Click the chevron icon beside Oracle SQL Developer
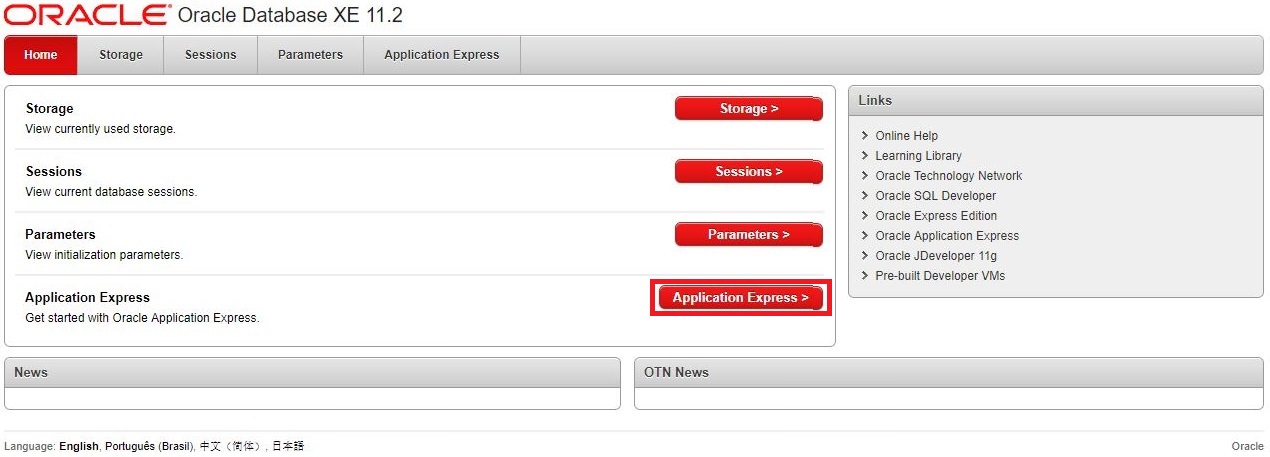 pyautogui.click(x=865, y=196)
